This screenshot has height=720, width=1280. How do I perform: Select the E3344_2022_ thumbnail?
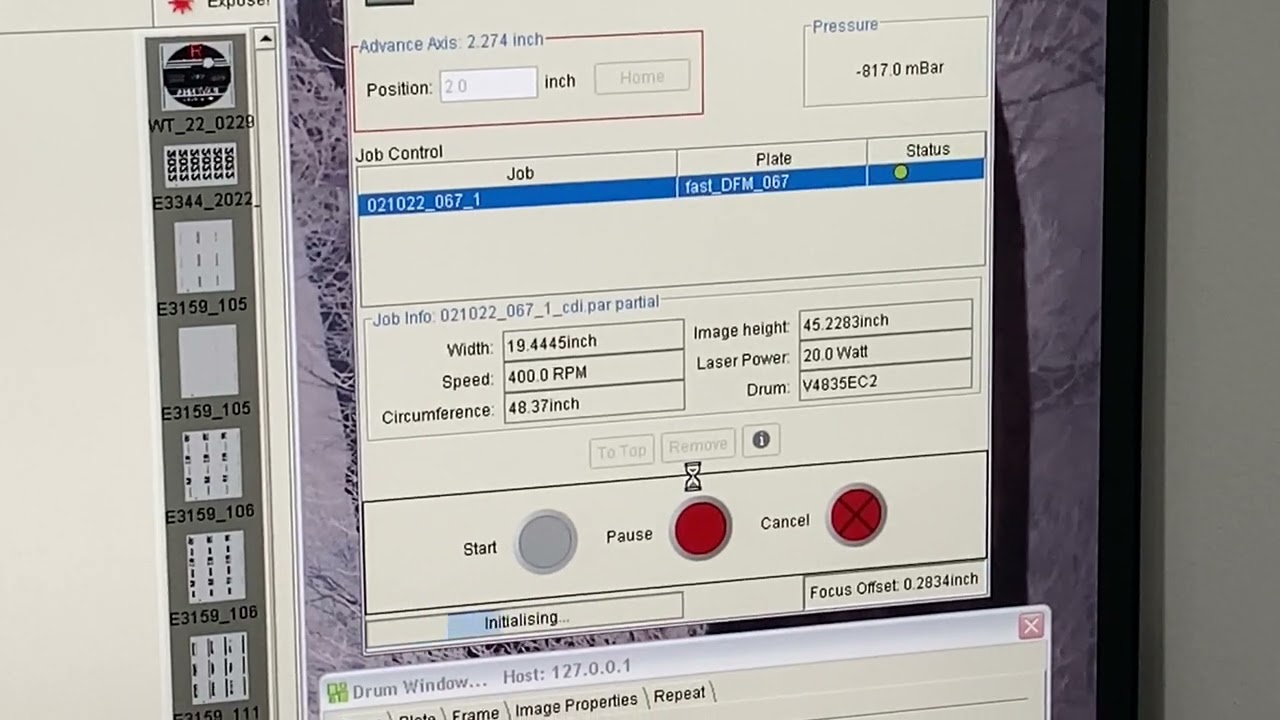pyautogui.click(x=200, y=165)
